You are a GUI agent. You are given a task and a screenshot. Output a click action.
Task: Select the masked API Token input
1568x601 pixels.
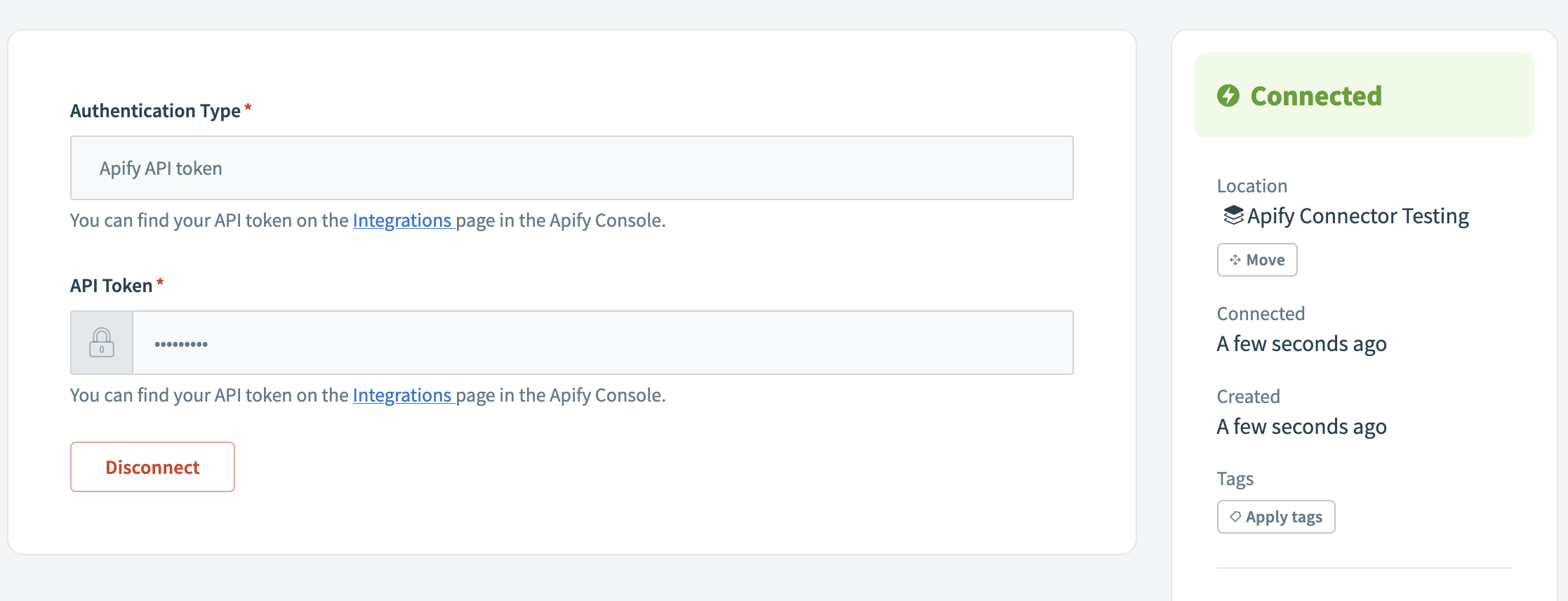[602, 343]
